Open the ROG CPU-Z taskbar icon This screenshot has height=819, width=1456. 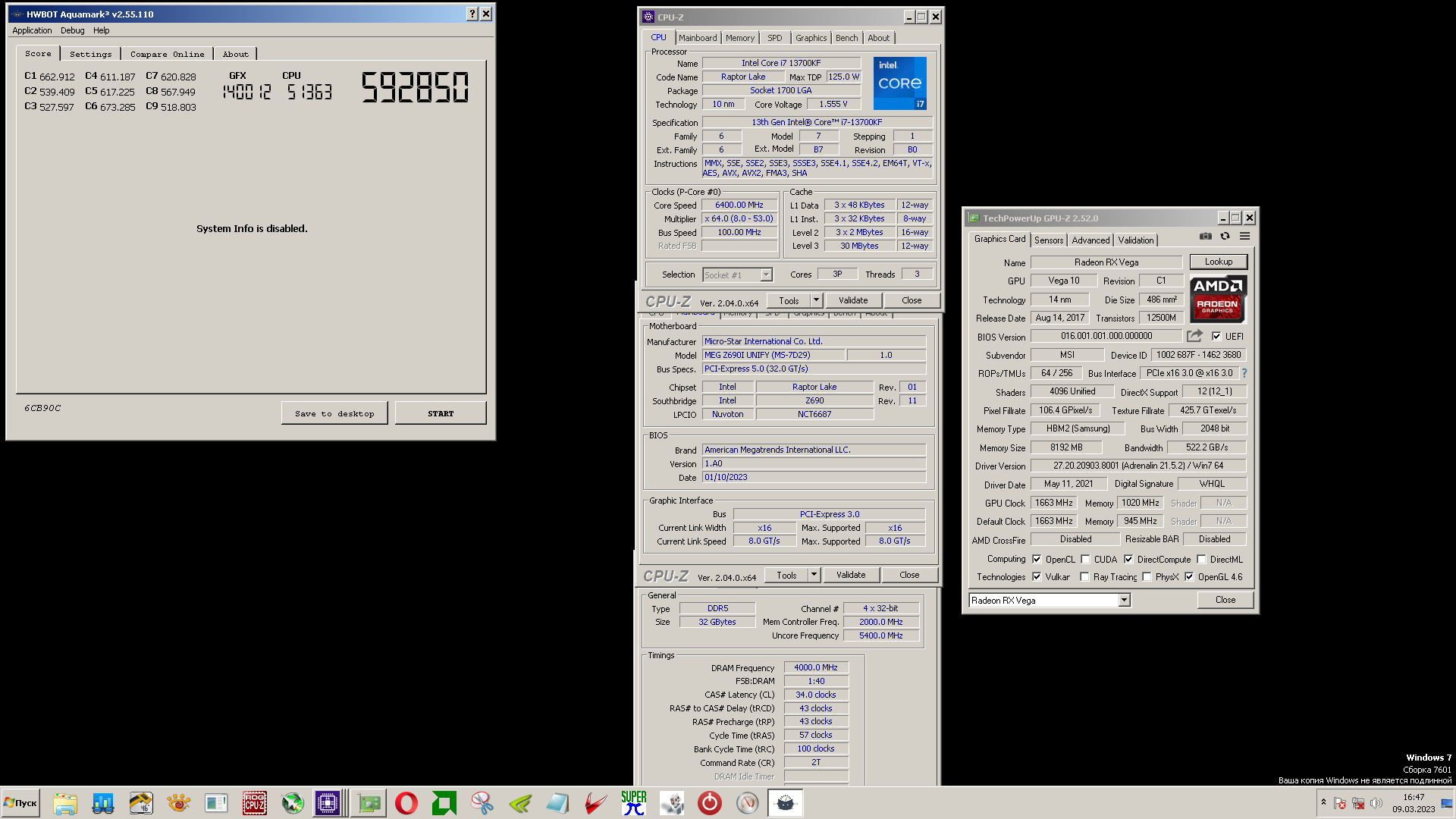pyautogui.click(x=254, y=803)
